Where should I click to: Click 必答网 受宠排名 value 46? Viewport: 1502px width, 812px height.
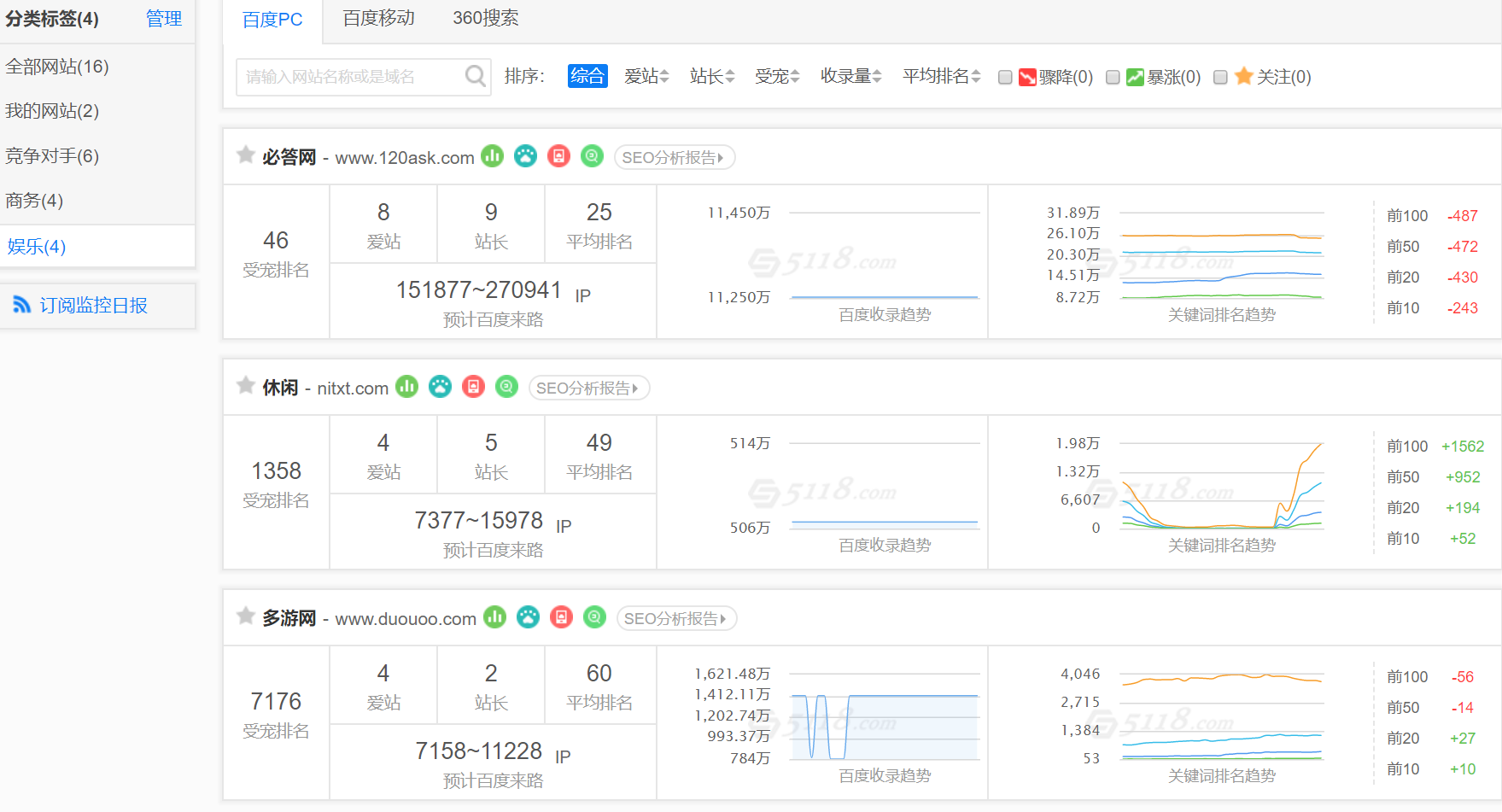point(276,240)
